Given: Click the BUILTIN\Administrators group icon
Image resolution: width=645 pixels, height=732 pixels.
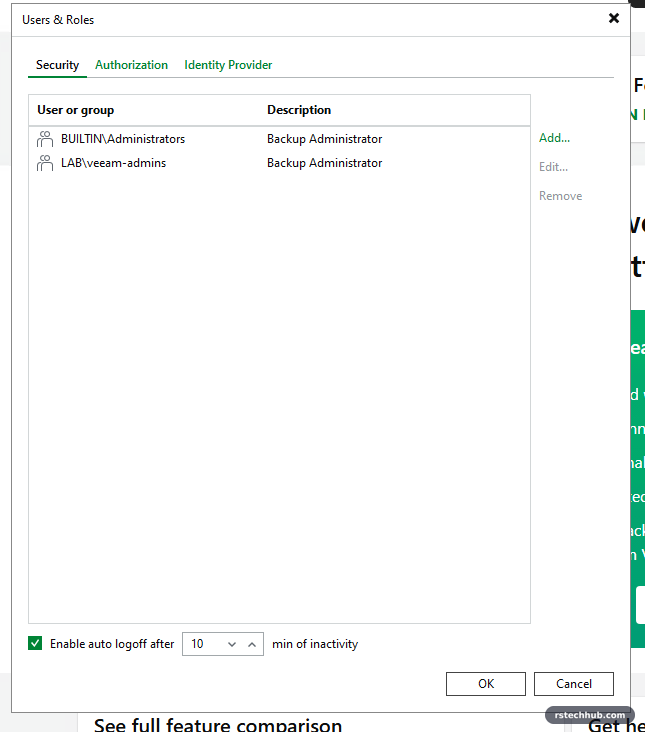Looking at the screenshot, I should click(45, 139).
